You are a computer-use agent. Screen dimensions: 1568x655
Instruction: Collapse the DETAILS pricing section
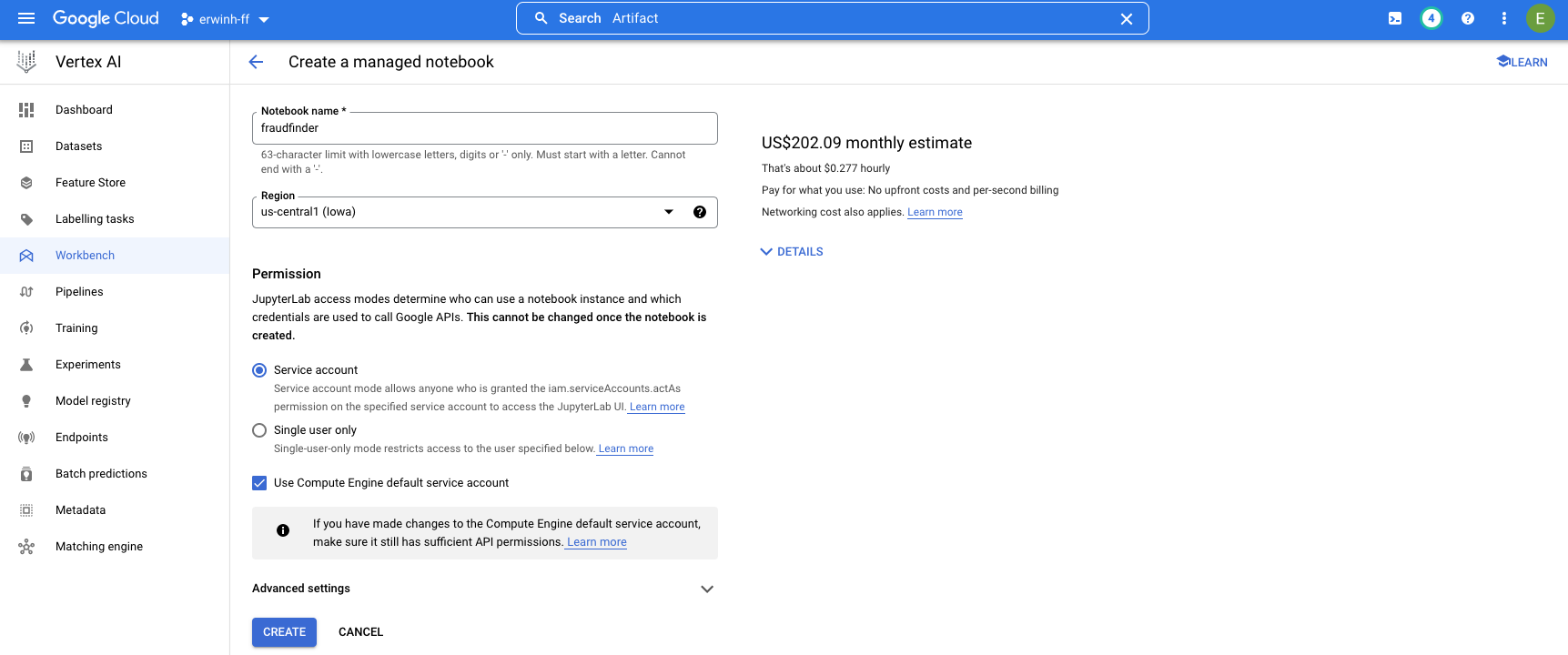click(x=790, y=251)
